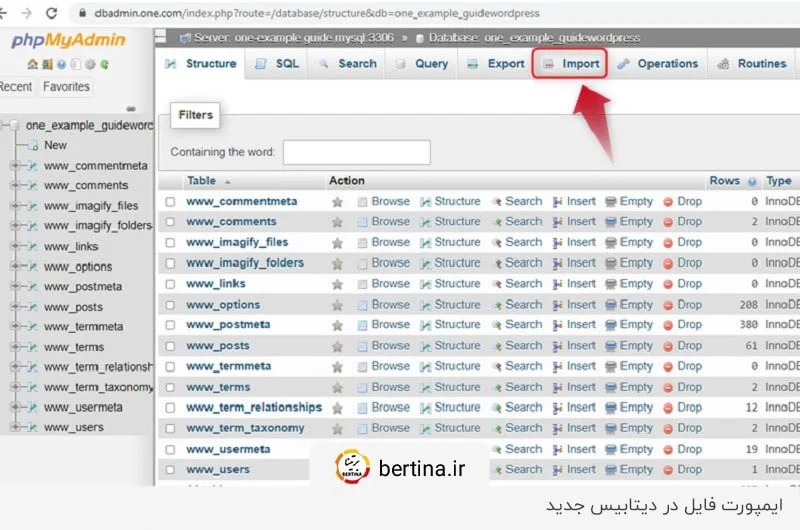Image resolution: width=800 pixels, height=530 pixels.
Task: Check the www_comments row checkbox
Action: (170, 222)
